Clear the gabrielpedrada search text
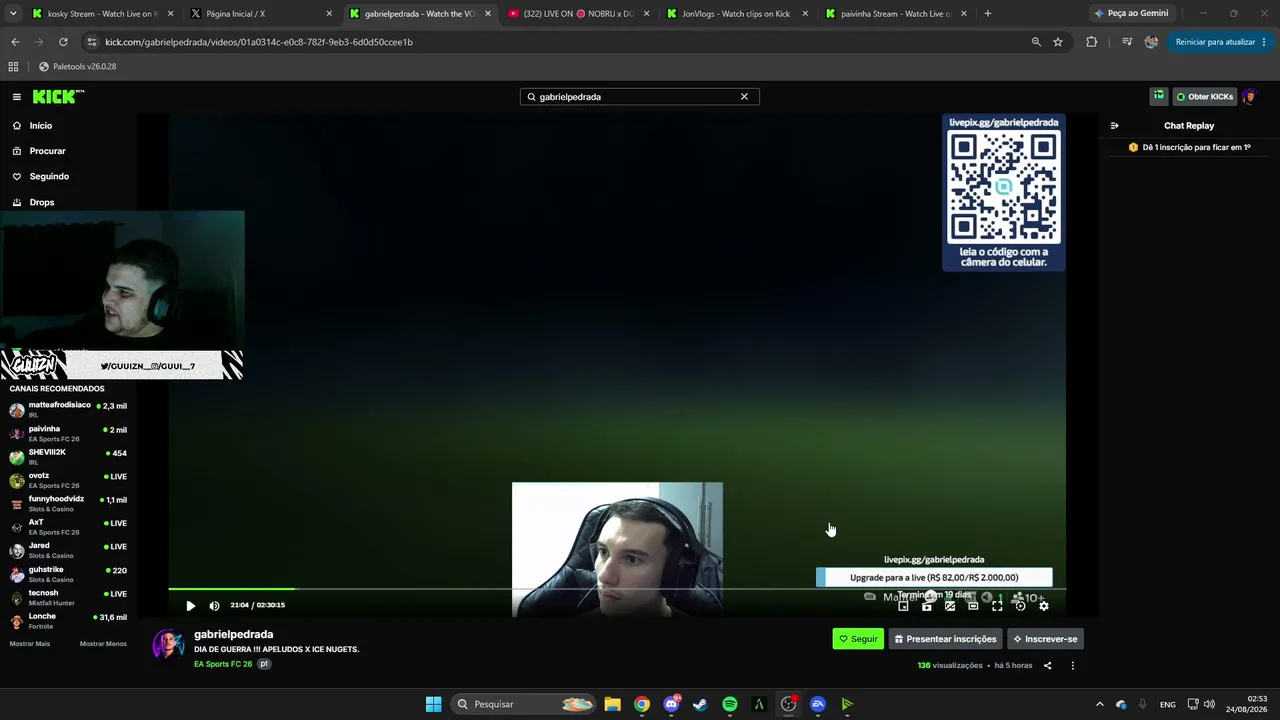The width and height of the screenshot is (1280, 720). point(744,97)
